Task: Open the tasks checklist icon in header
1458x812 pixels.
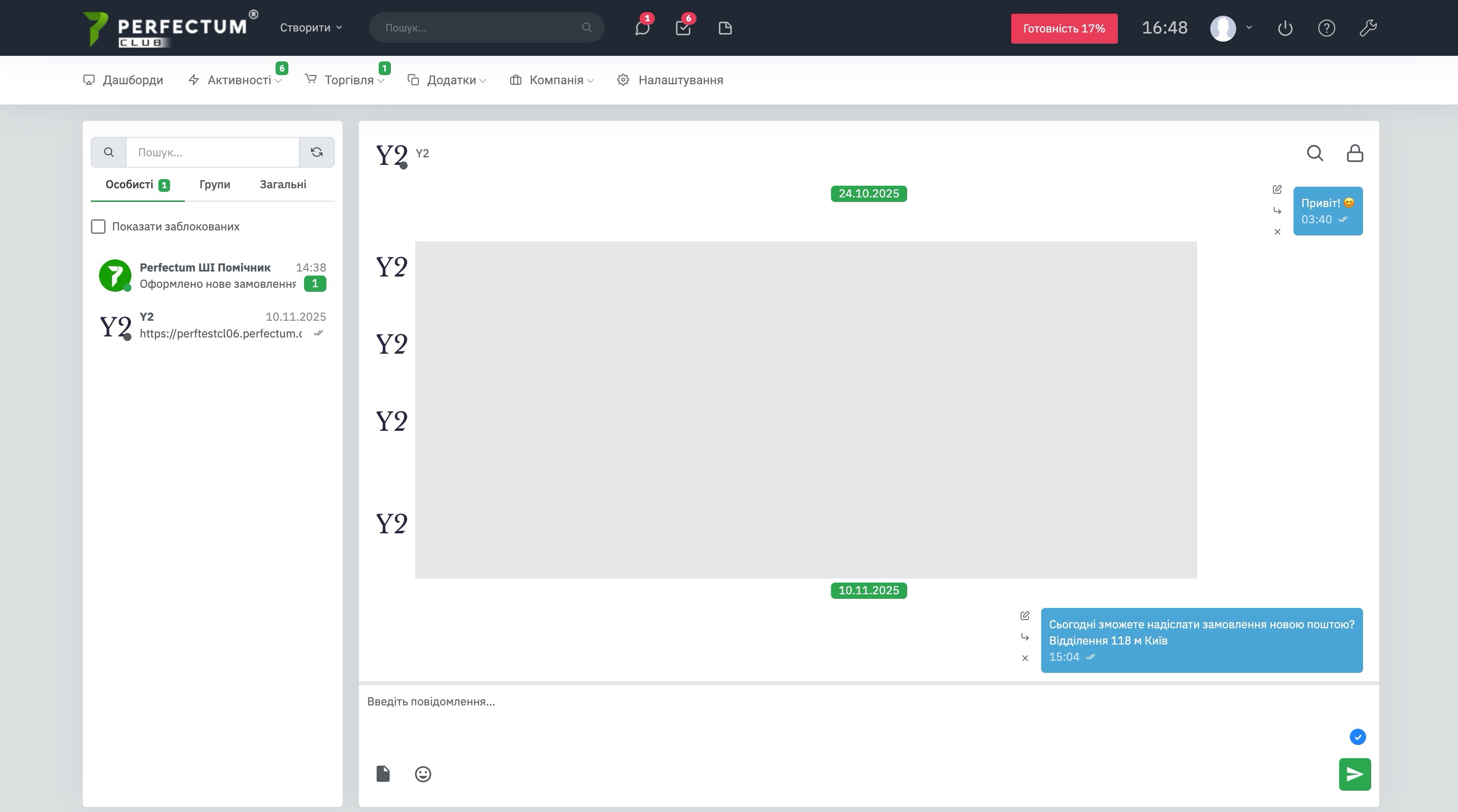Action: 683,28
